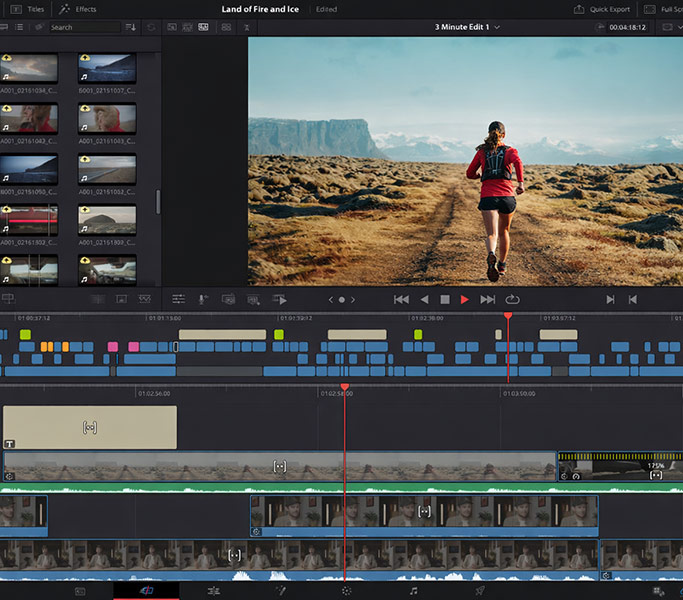Select the B001_02151050 clip thumbnail
The width and height of the screenshot is (683, 600).
(x=29, y=169)
